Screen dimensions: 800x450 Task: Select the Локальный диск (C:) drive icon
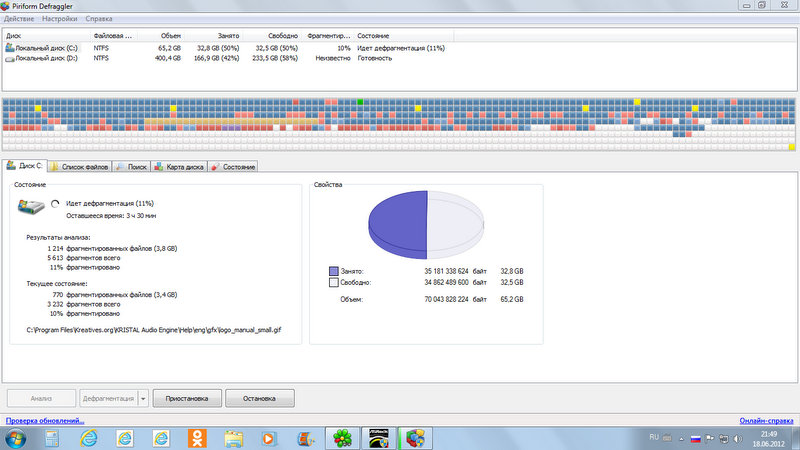pos(10,47)
